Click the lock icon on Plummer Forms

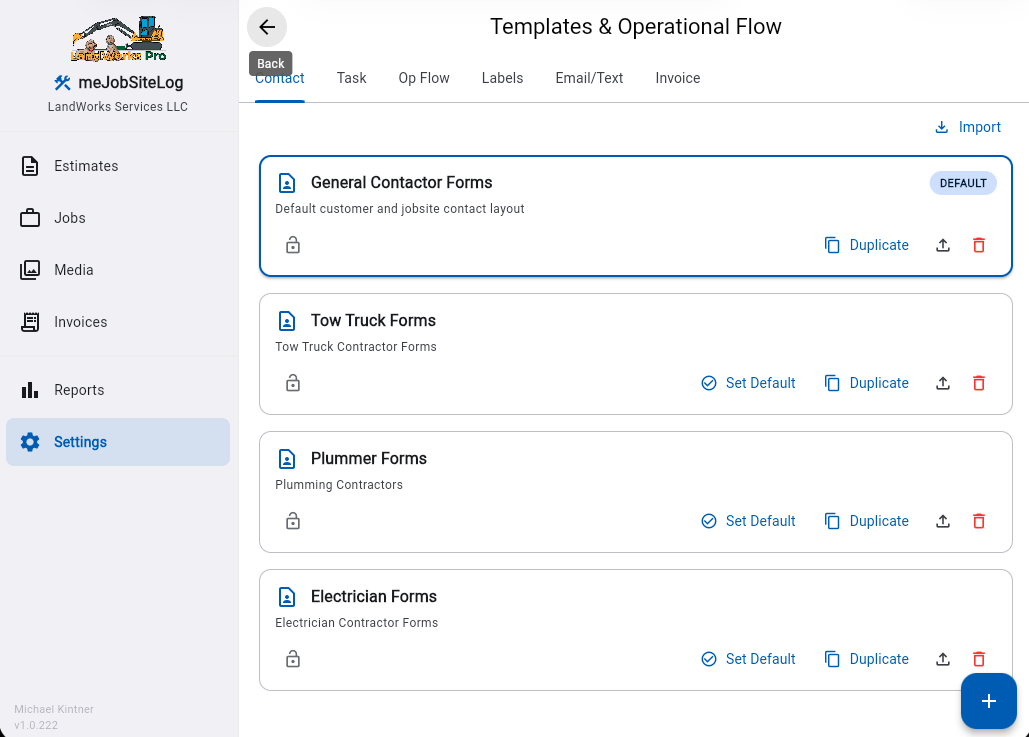click(x=292, y=521)
